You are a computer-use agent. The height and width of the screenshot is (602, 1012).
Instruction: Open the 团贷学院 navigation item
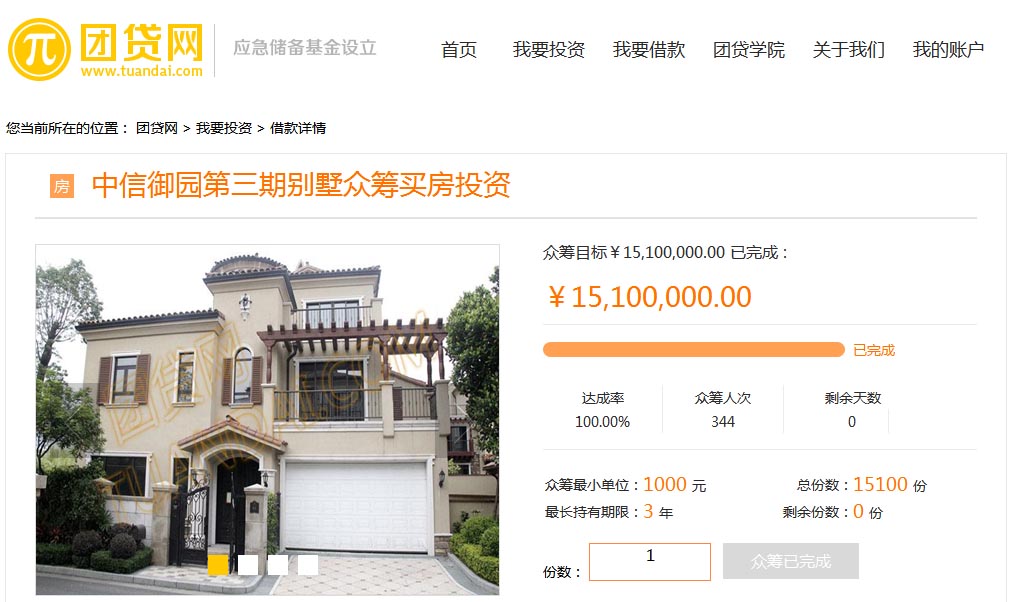click(749, 50)
